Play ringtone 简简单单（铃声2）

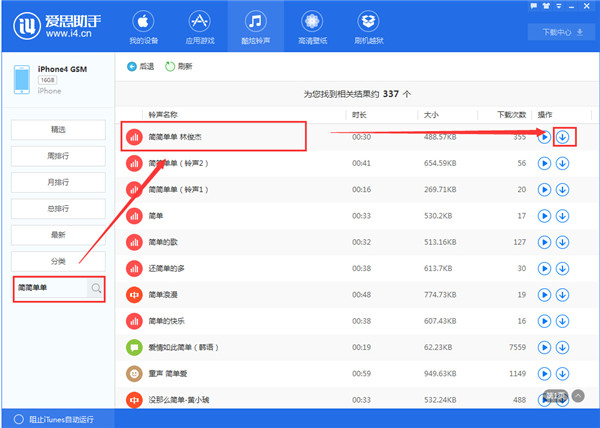544,163
